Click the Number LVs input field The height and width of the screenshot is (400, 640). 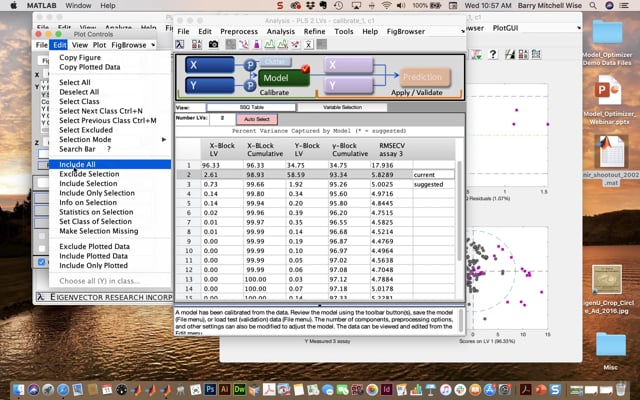click(222, 119)
